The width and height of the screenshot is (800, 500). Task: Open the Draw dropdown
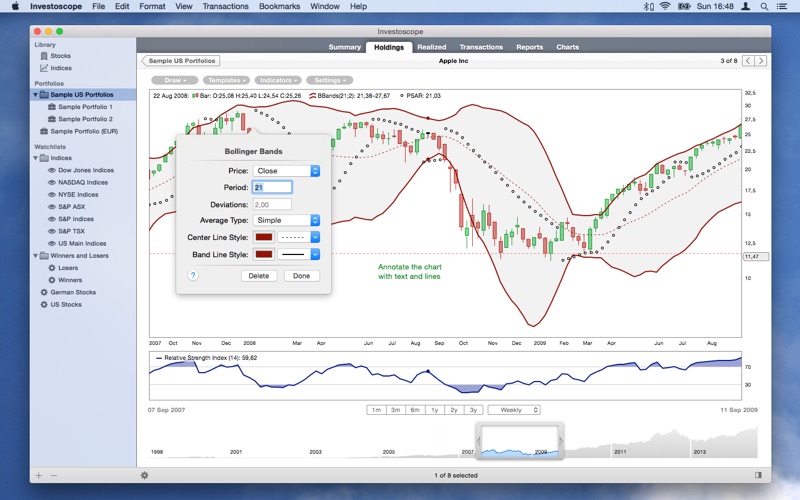pyautogui.click(x=174, y=80)
